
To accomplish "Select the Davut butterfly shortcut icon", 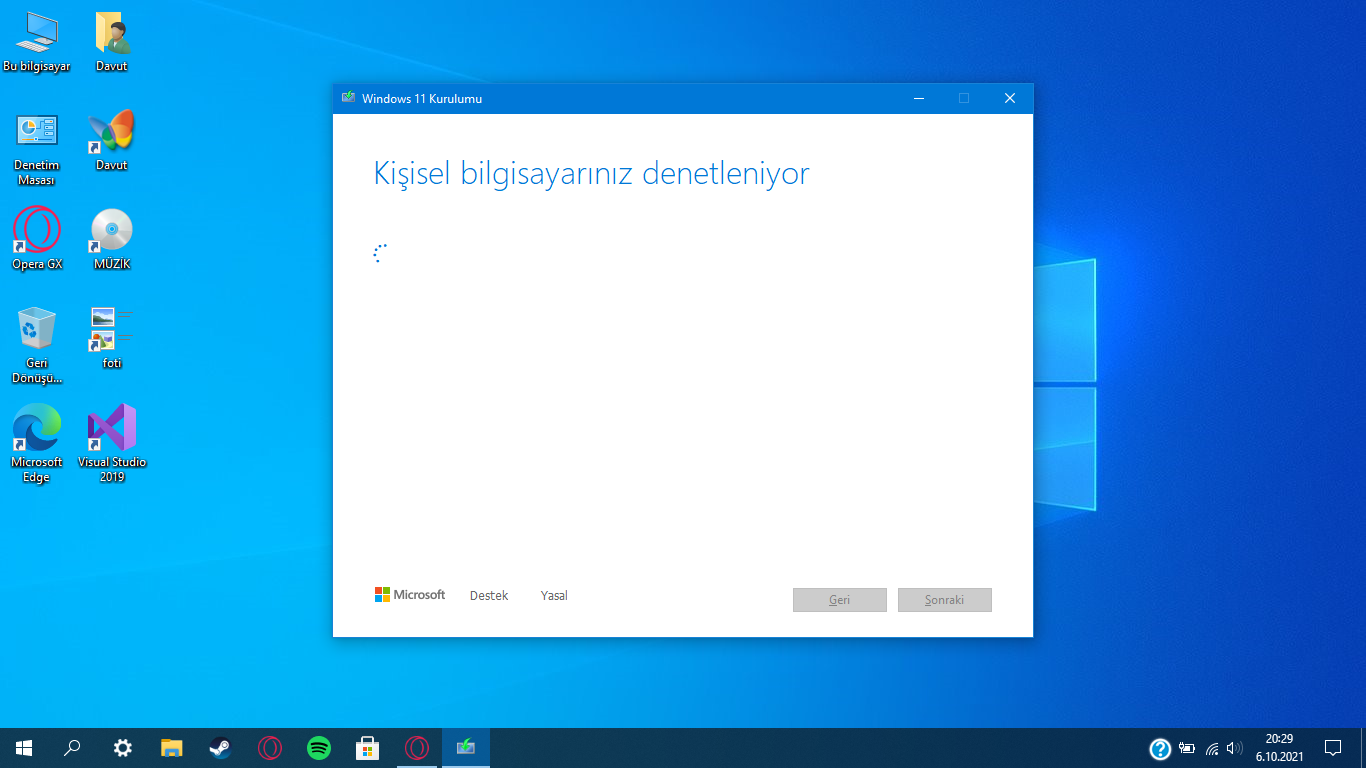I will 112,141.
